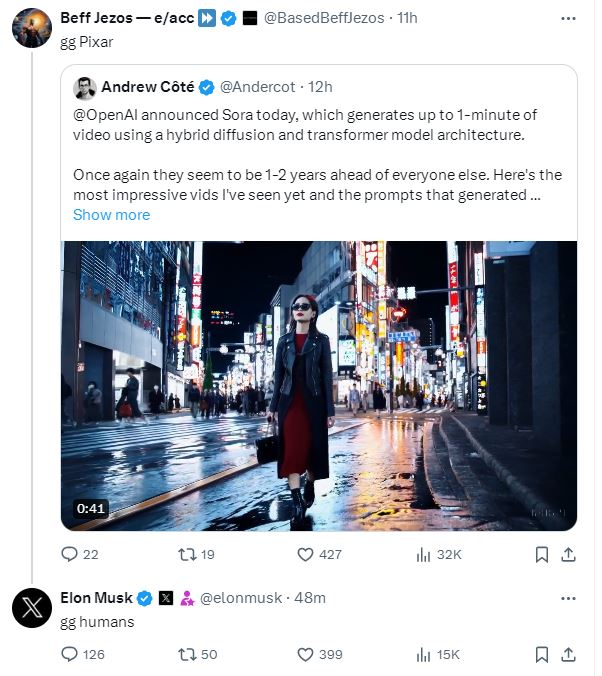Share Beff Jezos's tweet
Viewport: 602px width, 676px height.
[x=568, y=554]
